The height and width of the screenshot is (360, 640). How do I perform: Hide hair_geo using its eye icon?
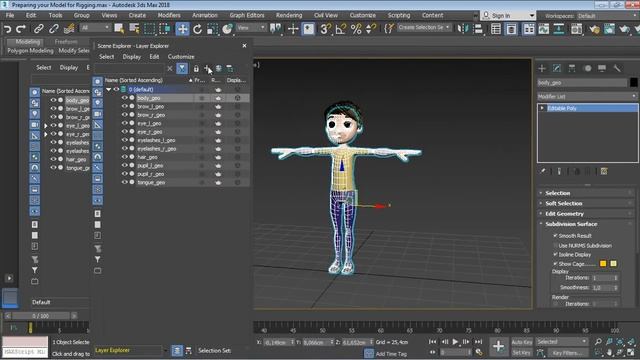click(124, 157)
